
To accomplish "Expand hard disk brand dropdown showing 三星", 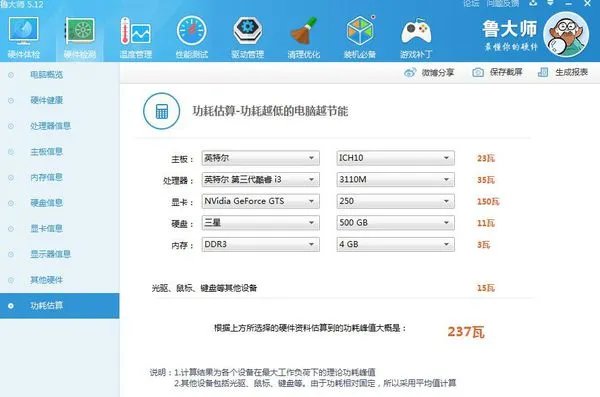I will 261,223.
